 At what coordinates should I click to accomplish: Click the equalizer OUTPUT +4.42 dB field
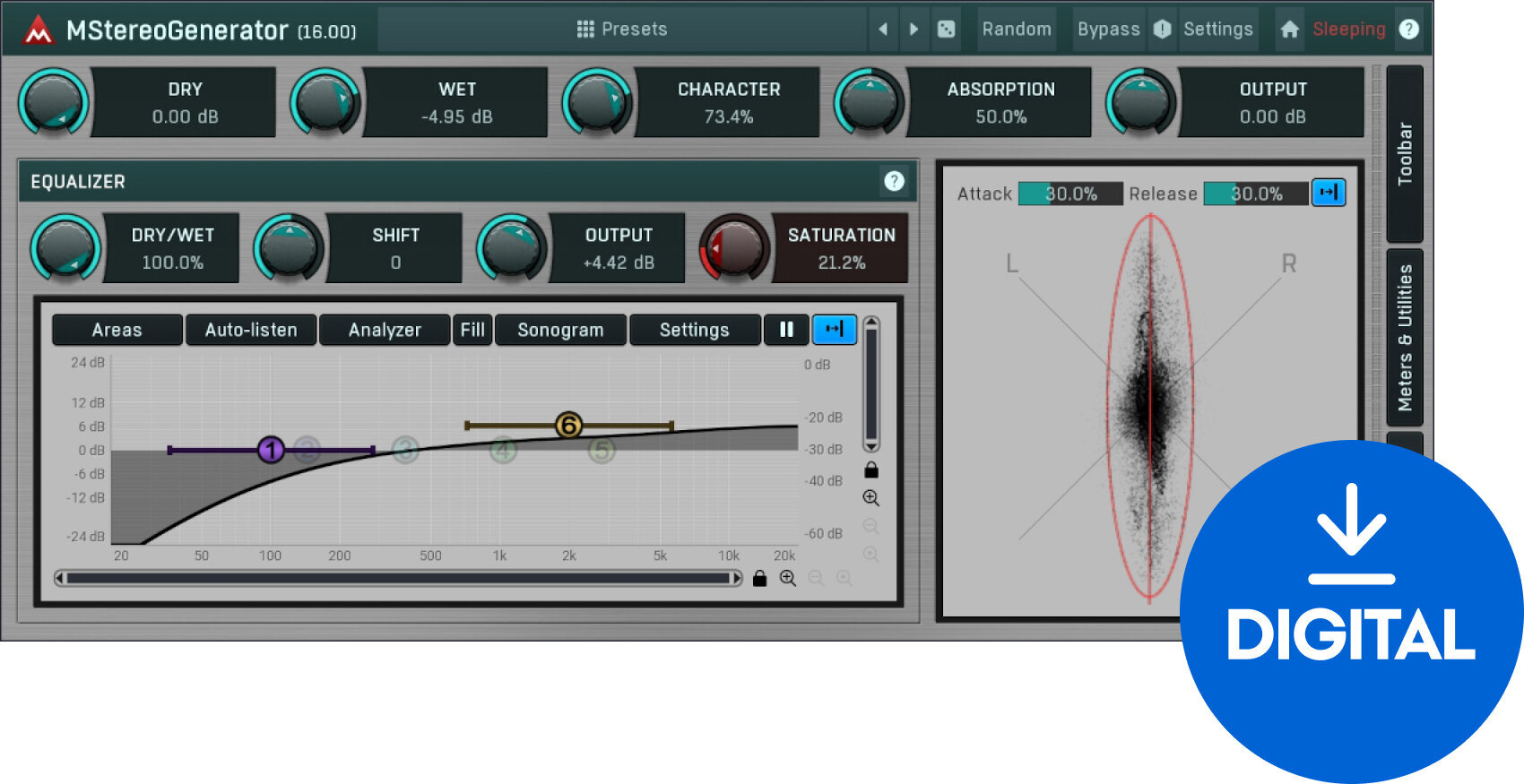(x=619, y=248)
